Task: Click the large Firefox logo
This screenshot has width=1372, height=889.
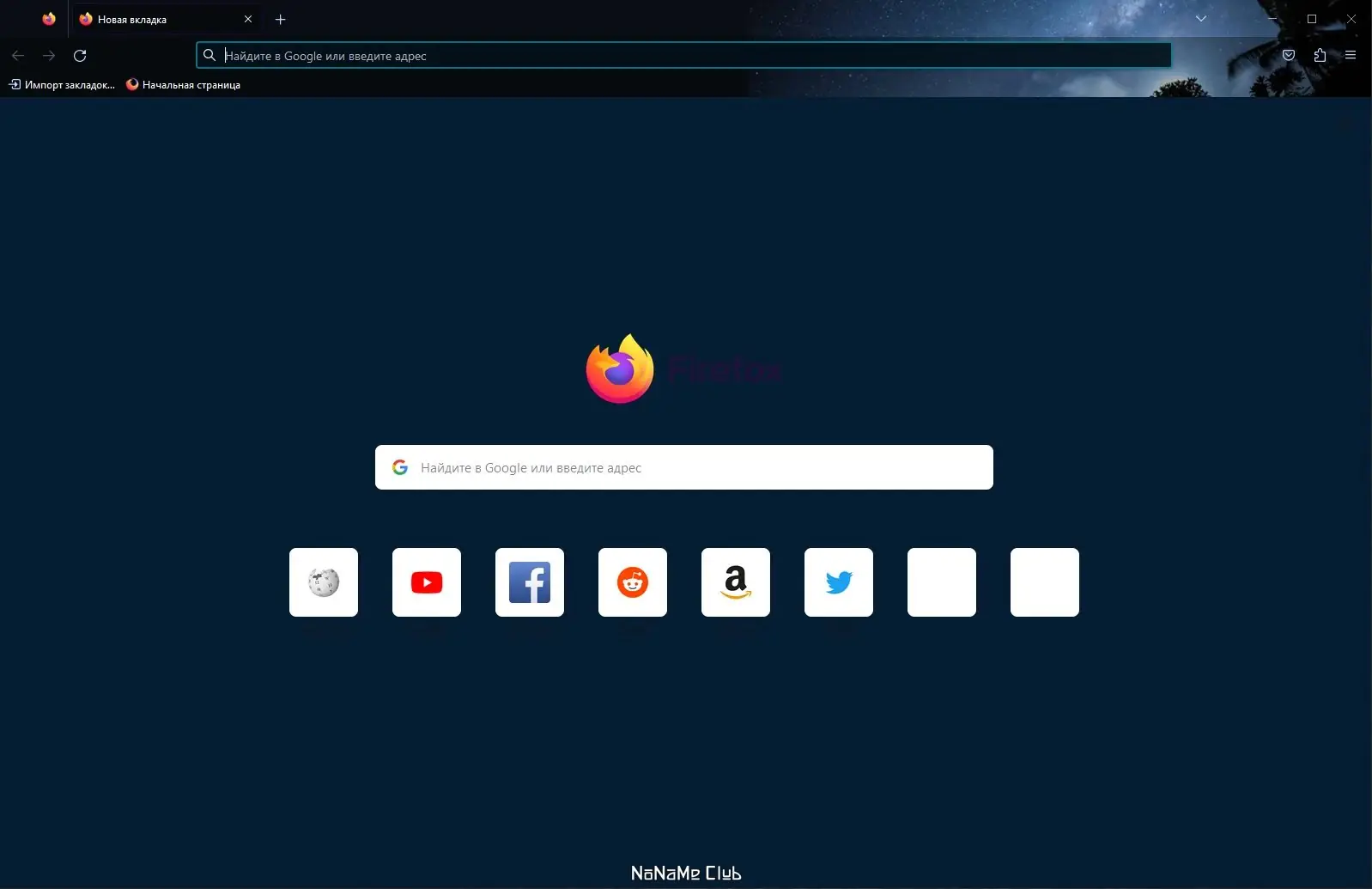Action: click(620, 369)
